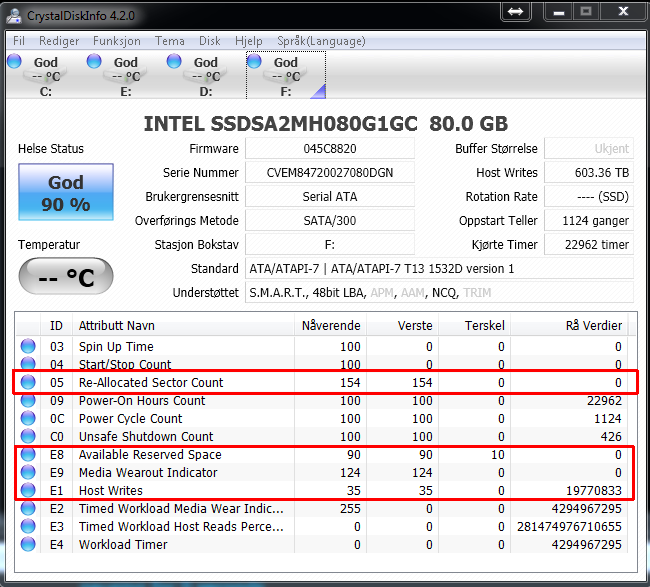Click status orb of Power Cycle Count row

click(28, 418)
